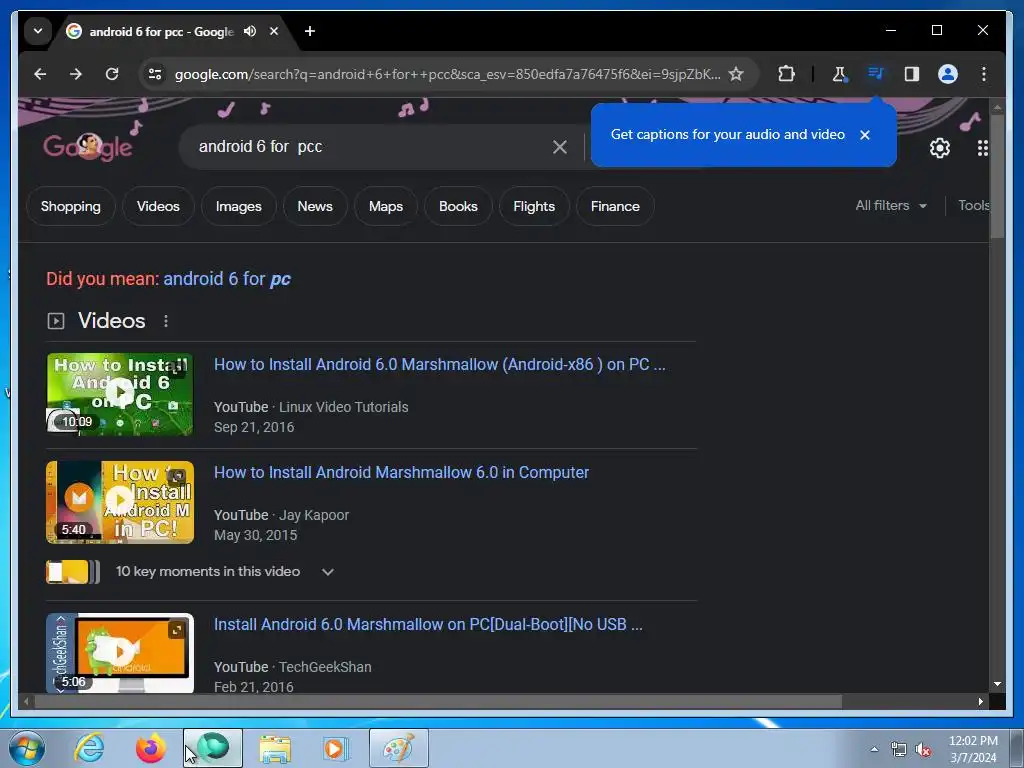Launch Firefox from the taskbar
1024x768 pixels.
tap(151, 748)
